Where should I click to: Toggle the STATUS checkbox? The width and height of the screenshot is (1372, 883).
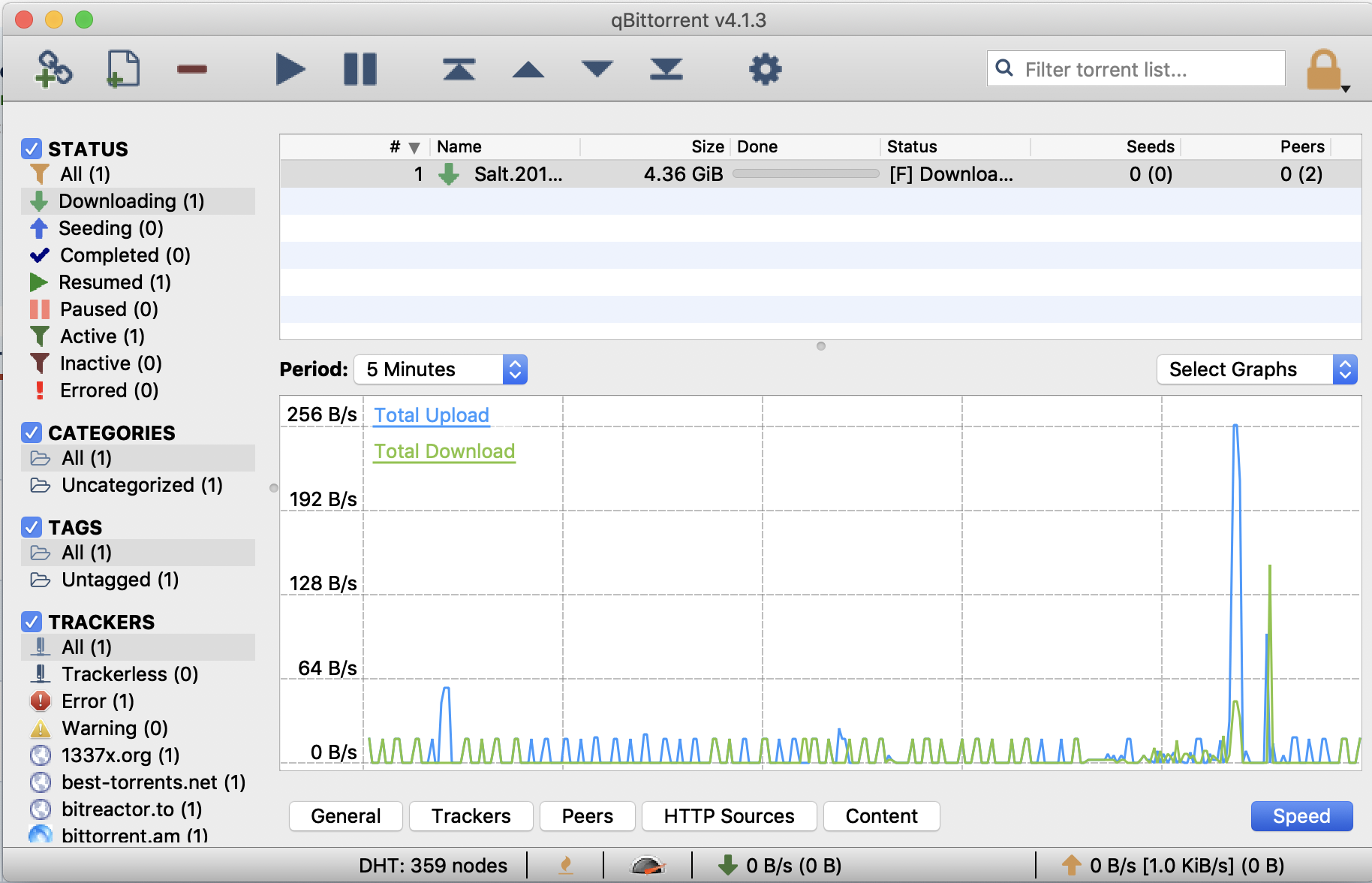click(31, 149)
